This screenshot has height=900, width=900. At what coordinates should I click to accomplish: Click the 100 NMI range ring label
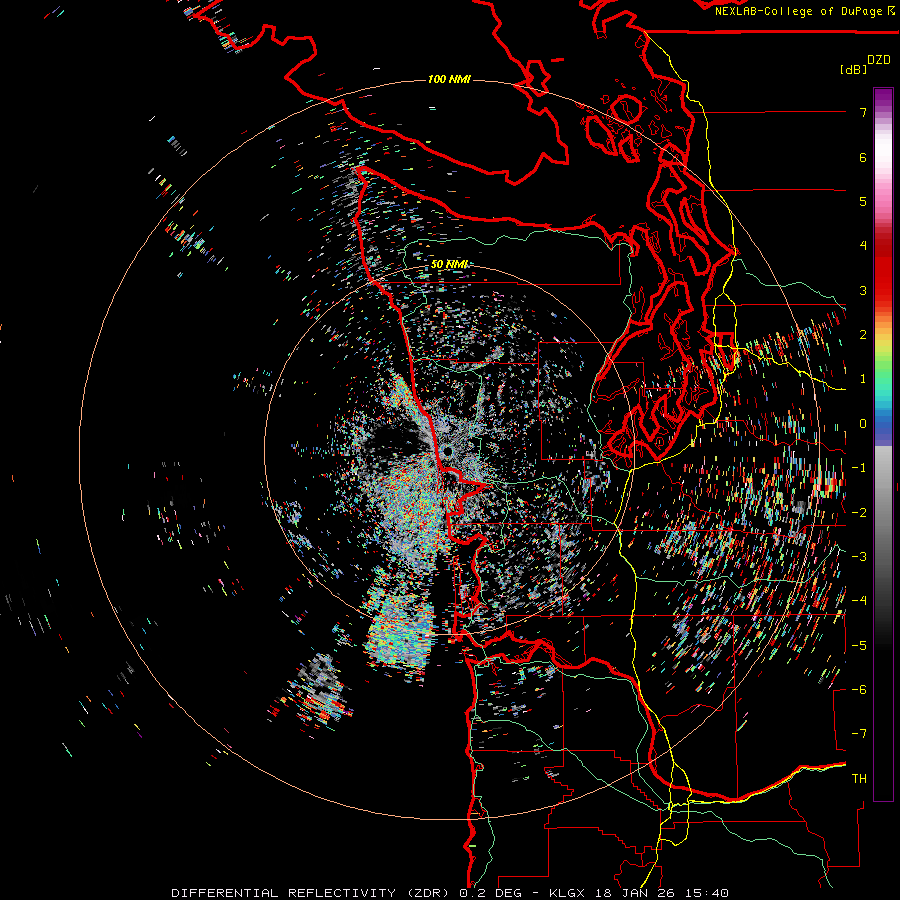pos(449,79)
